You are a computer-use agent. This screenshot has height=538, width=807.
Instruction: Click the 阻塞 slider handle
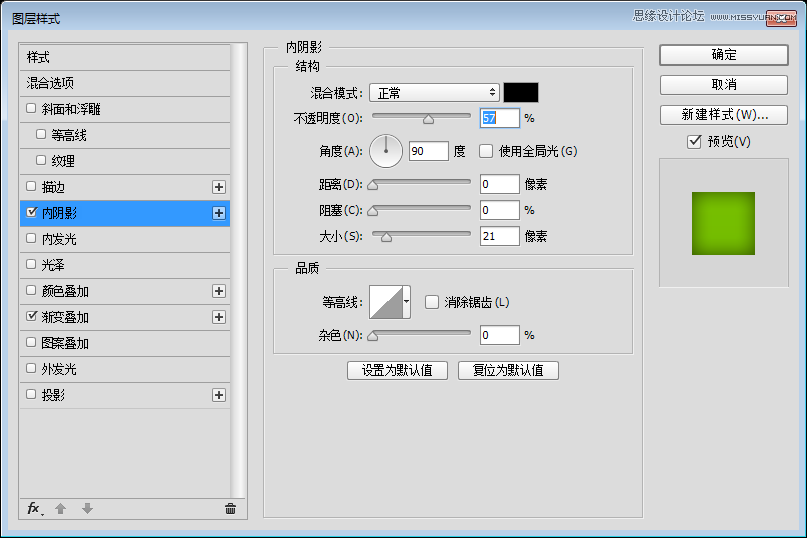click(373, 211)
